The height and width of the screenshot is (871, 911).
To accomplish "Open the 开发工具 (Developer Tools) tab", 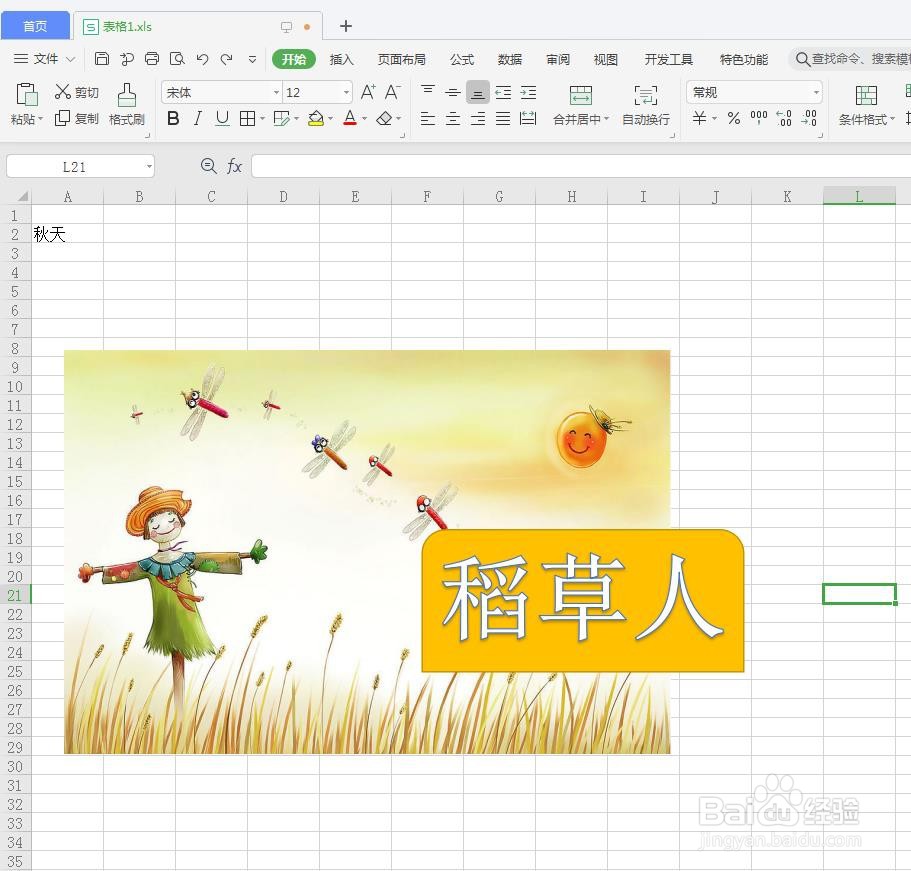I will point(668,59).
